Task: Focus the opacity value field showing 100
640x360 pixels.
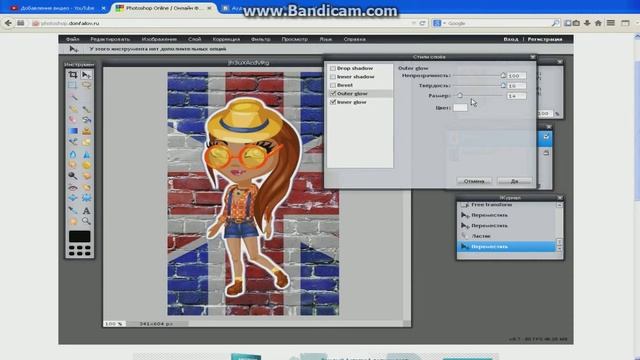Action: click(x=516, y=76)
